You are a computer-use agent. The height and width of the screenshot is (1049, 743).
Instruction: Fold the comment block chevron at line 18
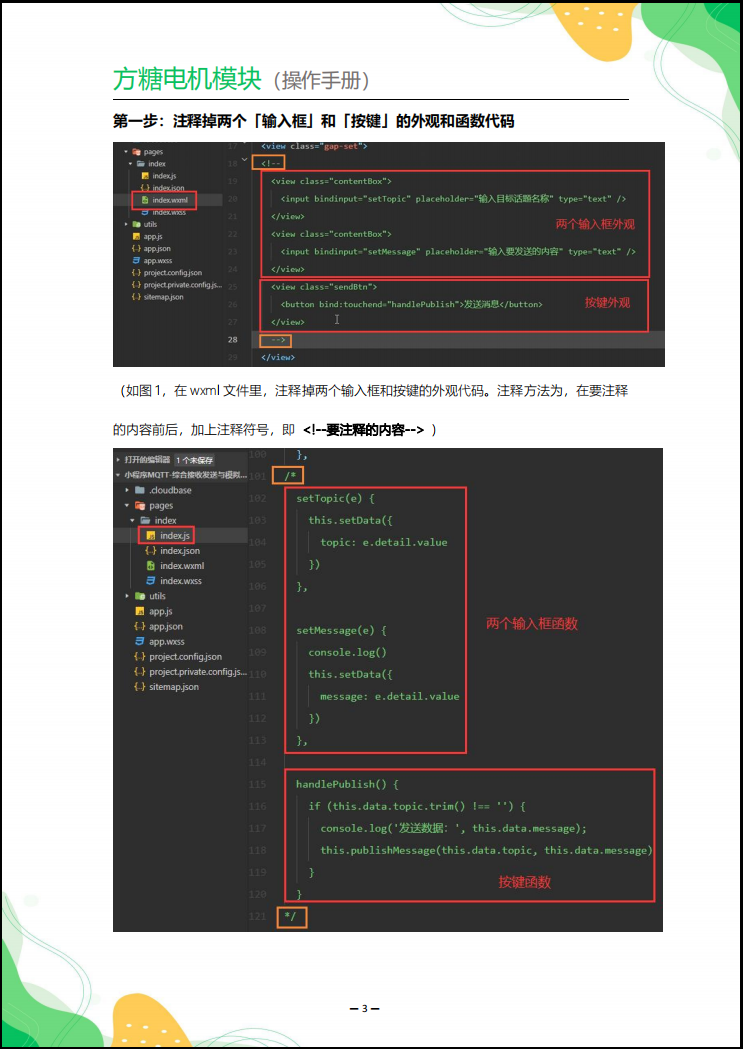(x=245, y=160)
